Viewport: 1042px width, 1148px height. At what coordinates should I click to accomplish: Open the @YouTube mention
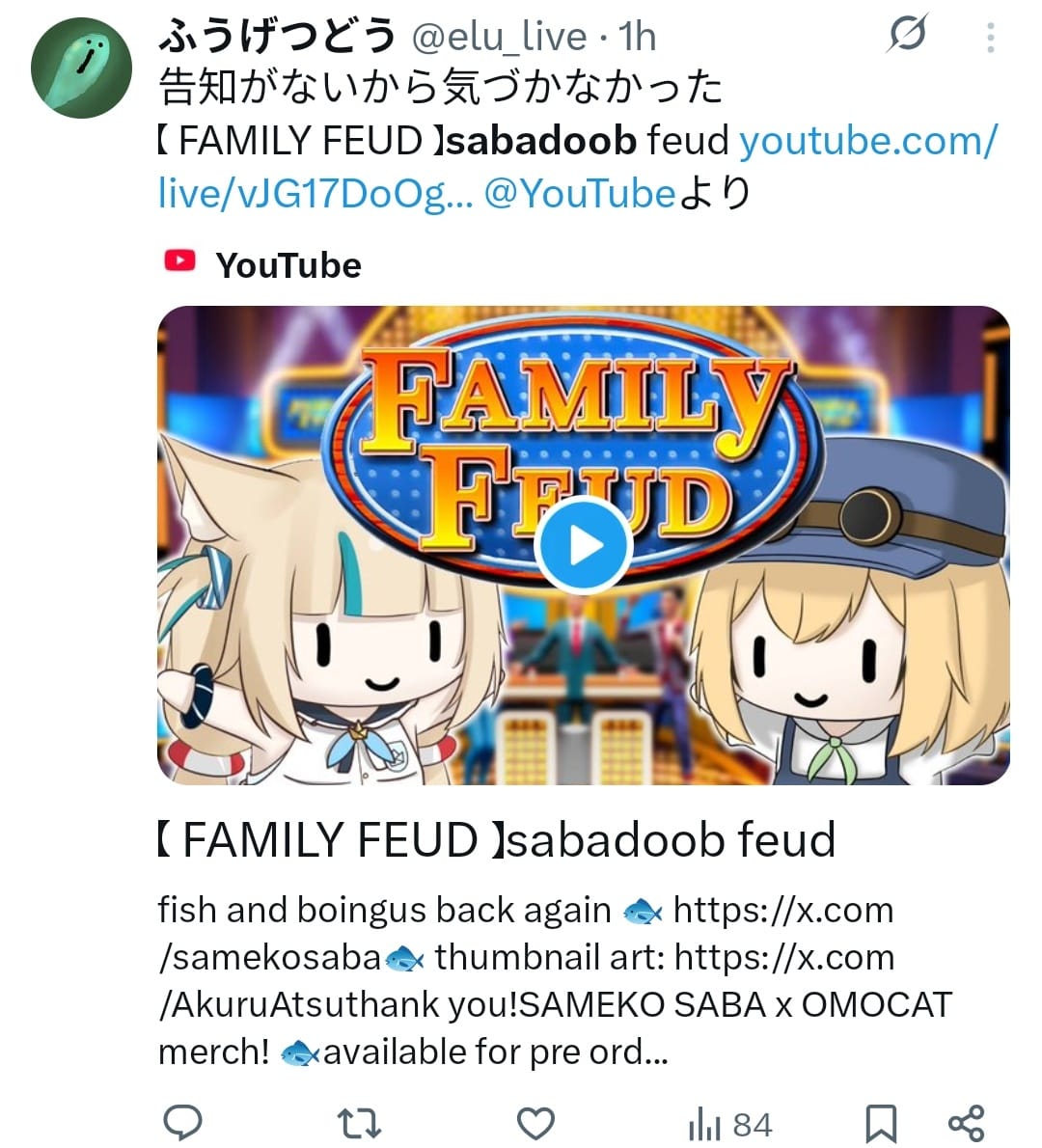point(579,193)
